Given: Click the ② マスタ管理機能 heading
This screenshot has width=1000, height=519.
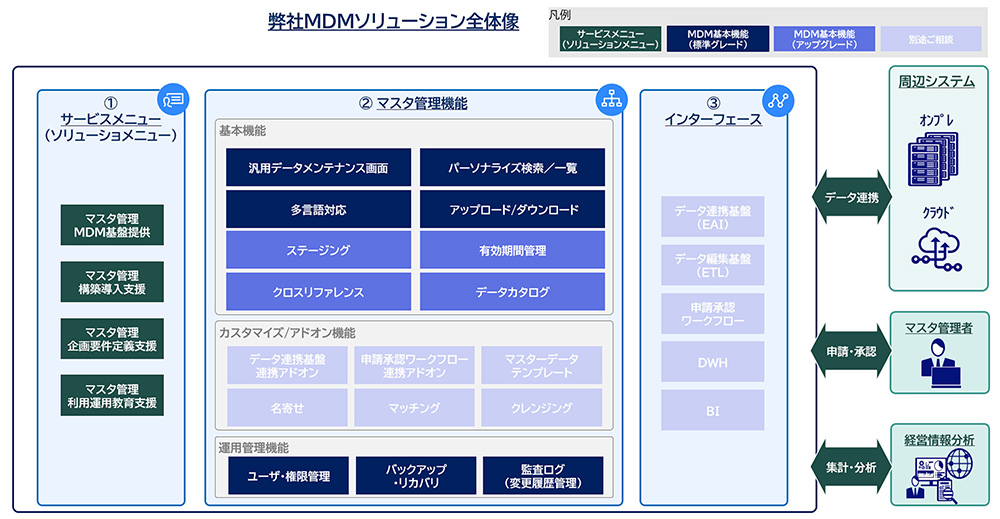Looking at the screenshot, I should (413, 103).
